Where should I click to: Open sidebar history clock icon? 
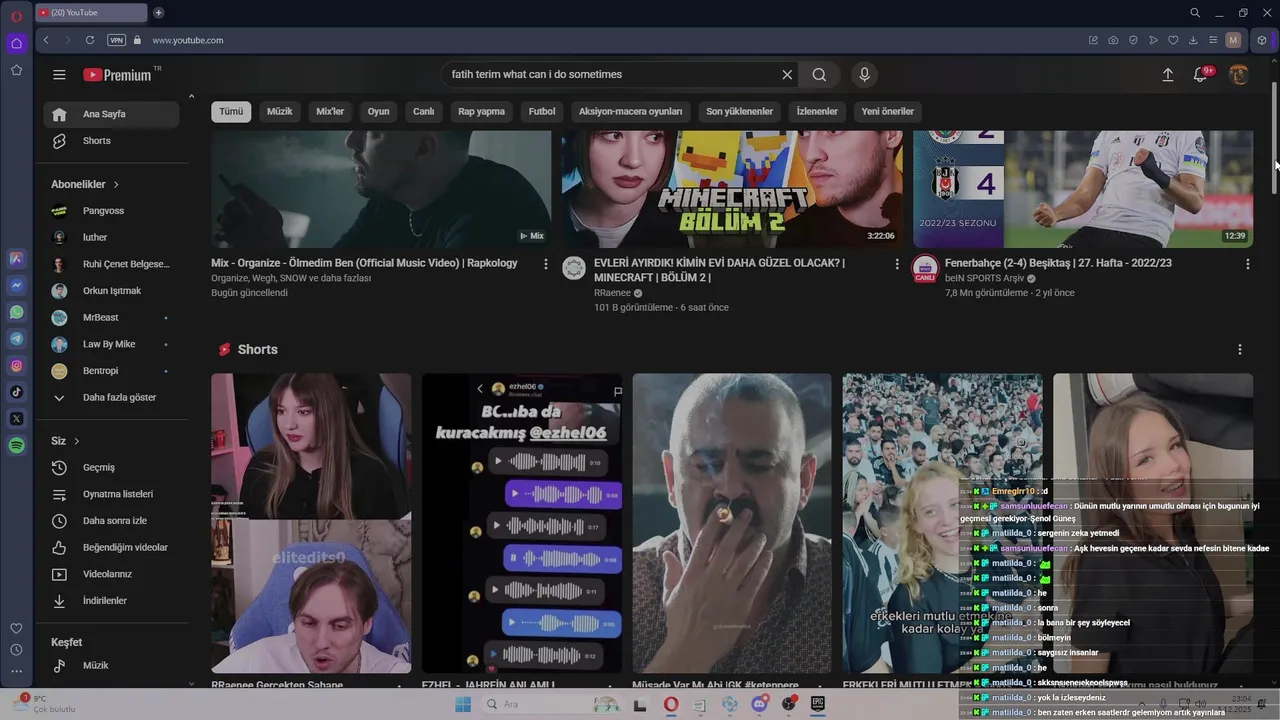(x=16, y=649)
